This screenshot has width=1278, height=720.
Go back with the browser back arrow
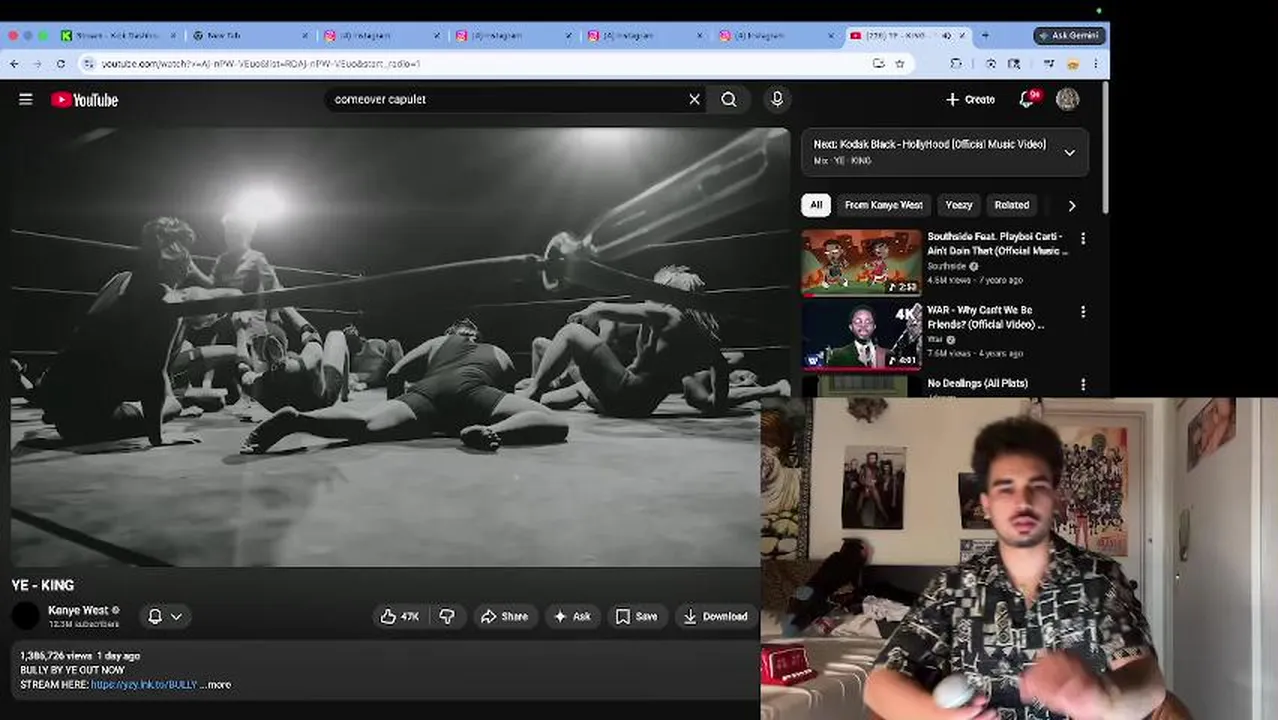pos(14,63)
